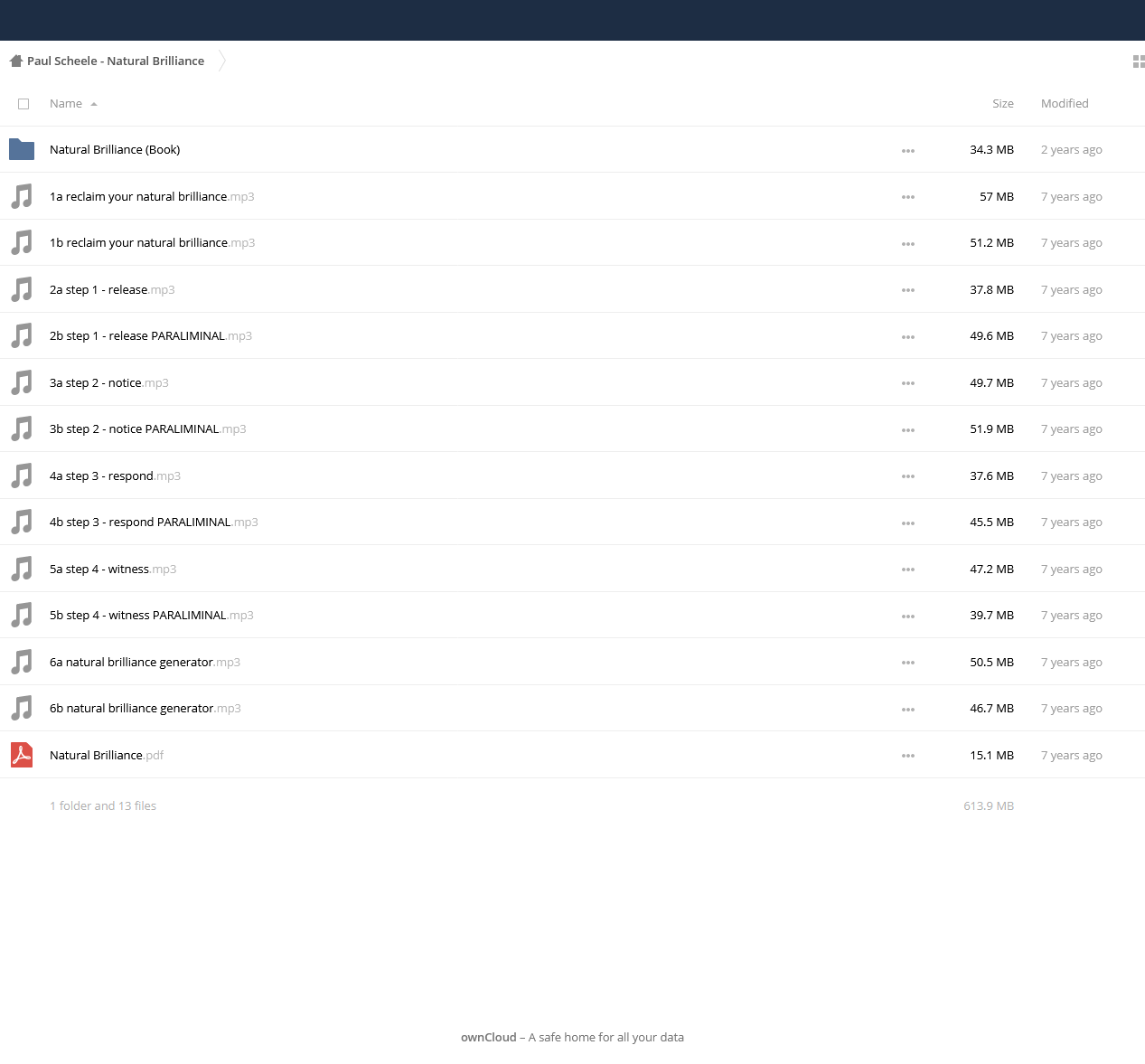This screenshot has height=1064, width=1145.
Task: Open more actions for 5a step 4 - witness
Action: pos(908,570)
